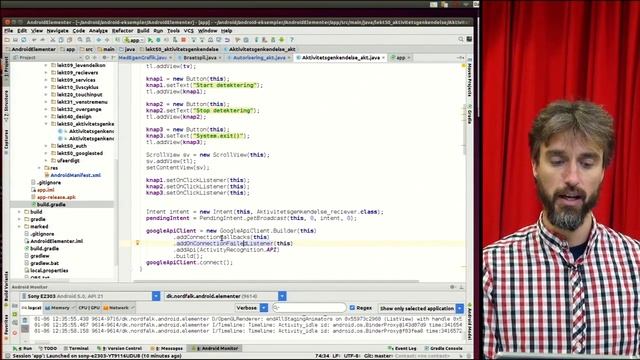Click the red Stop icon in toolbar
The image size is (640, 360).
click(184, 40)
